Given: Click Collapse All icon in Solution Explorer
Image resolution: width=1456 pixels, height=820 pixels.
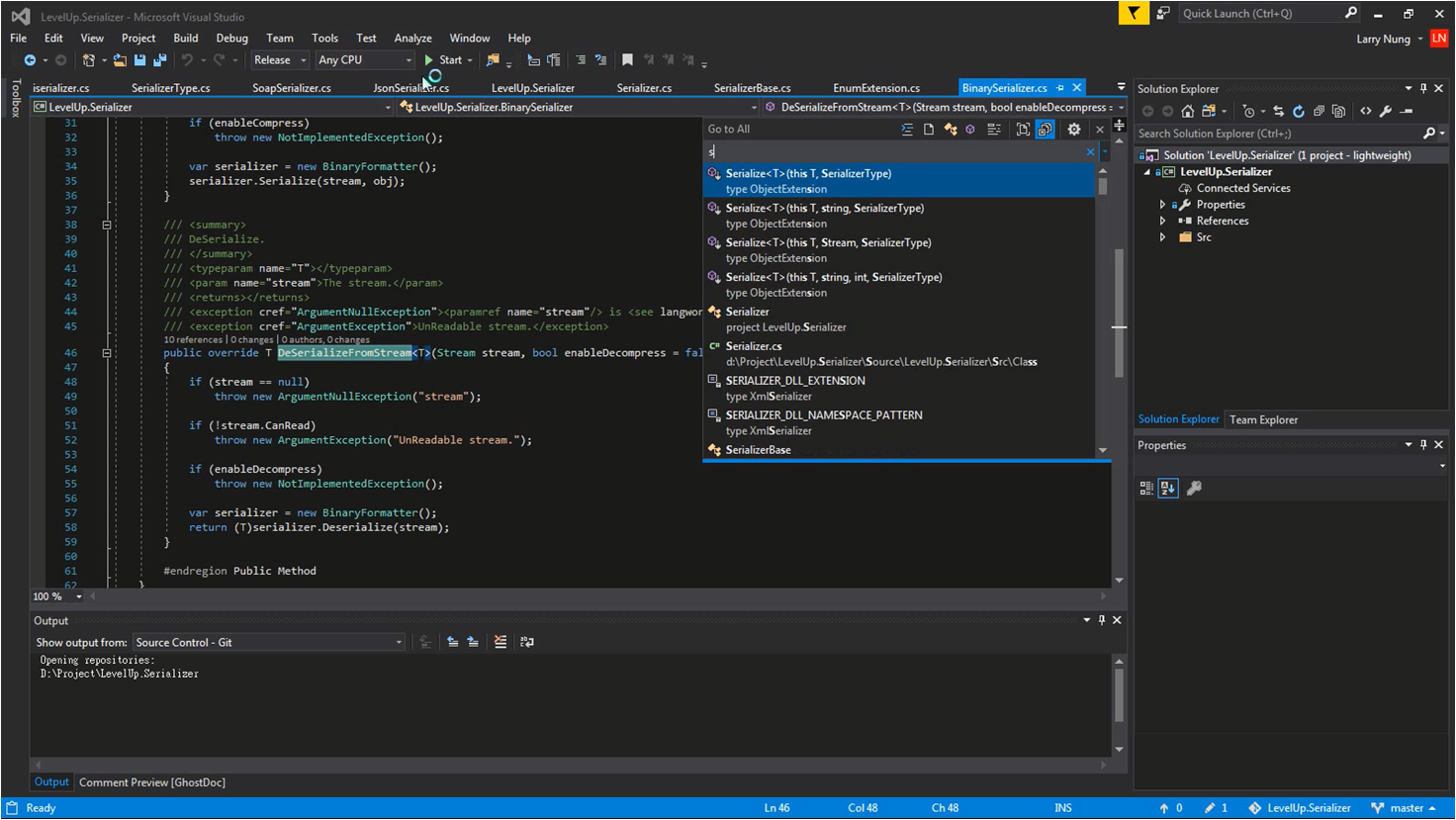Looking at the screenshot, I should coord(1319,112).
